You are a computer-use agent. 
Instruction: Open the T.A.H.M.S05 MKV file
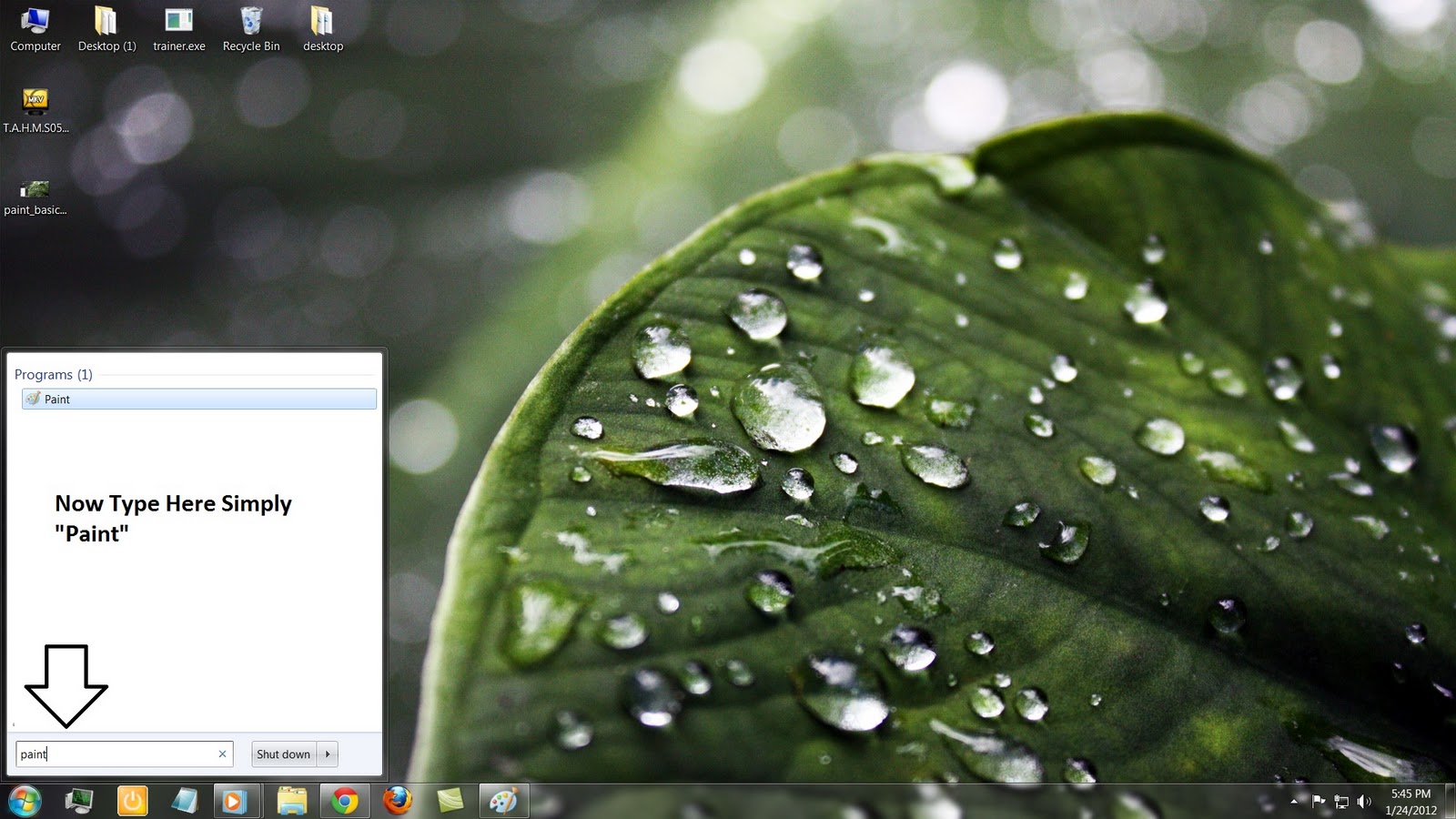tap(35, 100)
